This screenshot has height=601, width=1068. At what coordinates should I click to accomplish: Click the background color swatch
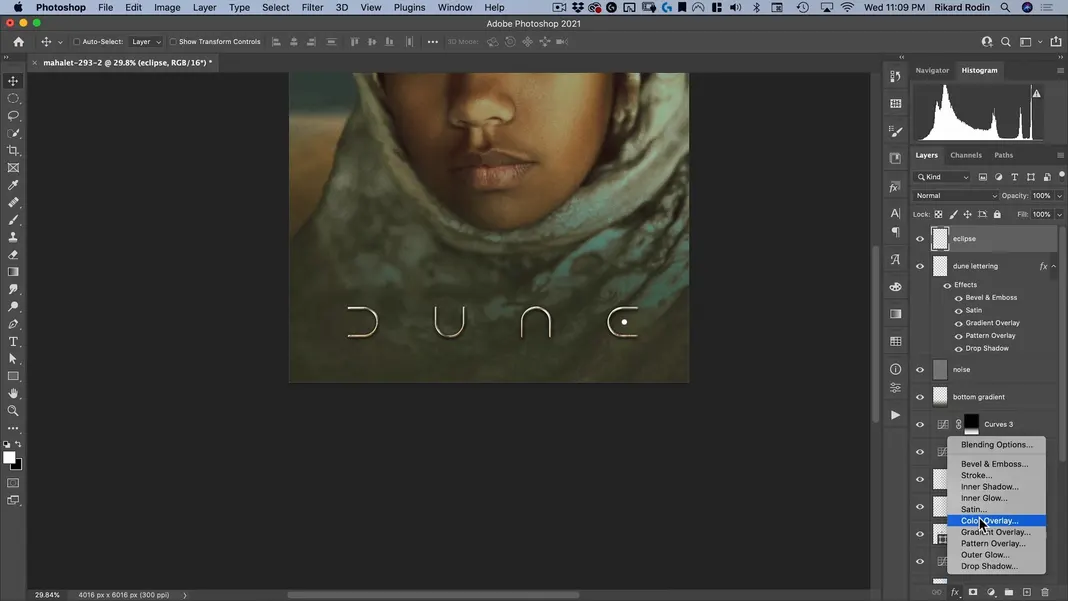coord(18,465)
